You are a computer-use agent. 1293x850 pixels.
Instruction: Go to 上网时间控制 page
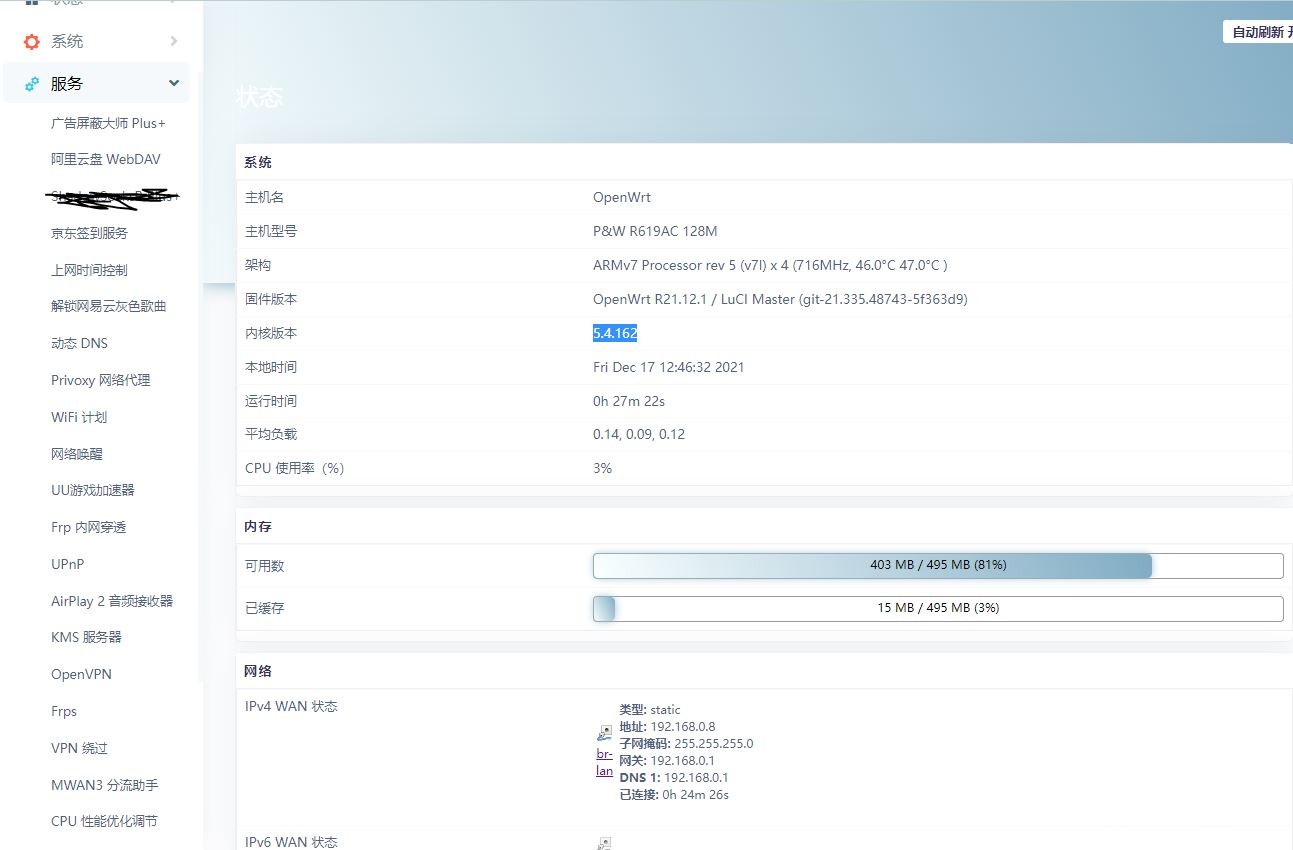coord(89,270)
